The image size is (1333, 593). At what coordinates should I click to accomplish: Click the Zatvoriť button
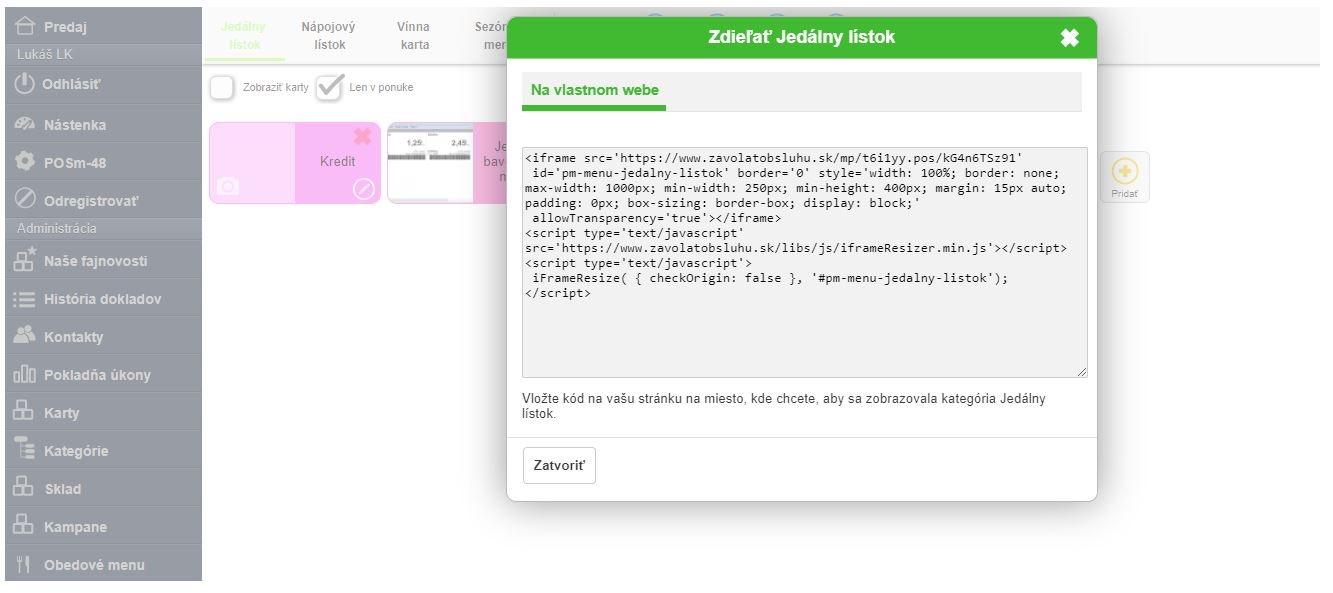[559, 466]
